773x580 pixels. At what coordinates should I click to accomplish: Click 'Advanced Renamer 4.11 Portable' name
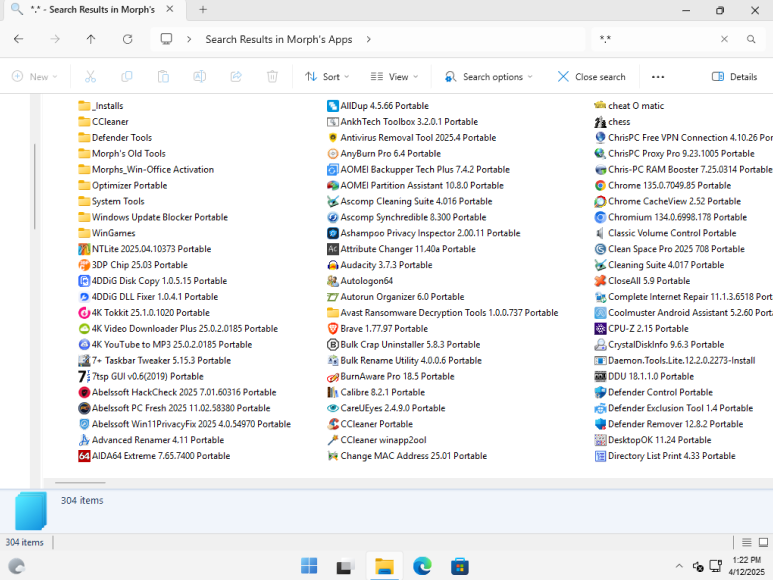158,440
